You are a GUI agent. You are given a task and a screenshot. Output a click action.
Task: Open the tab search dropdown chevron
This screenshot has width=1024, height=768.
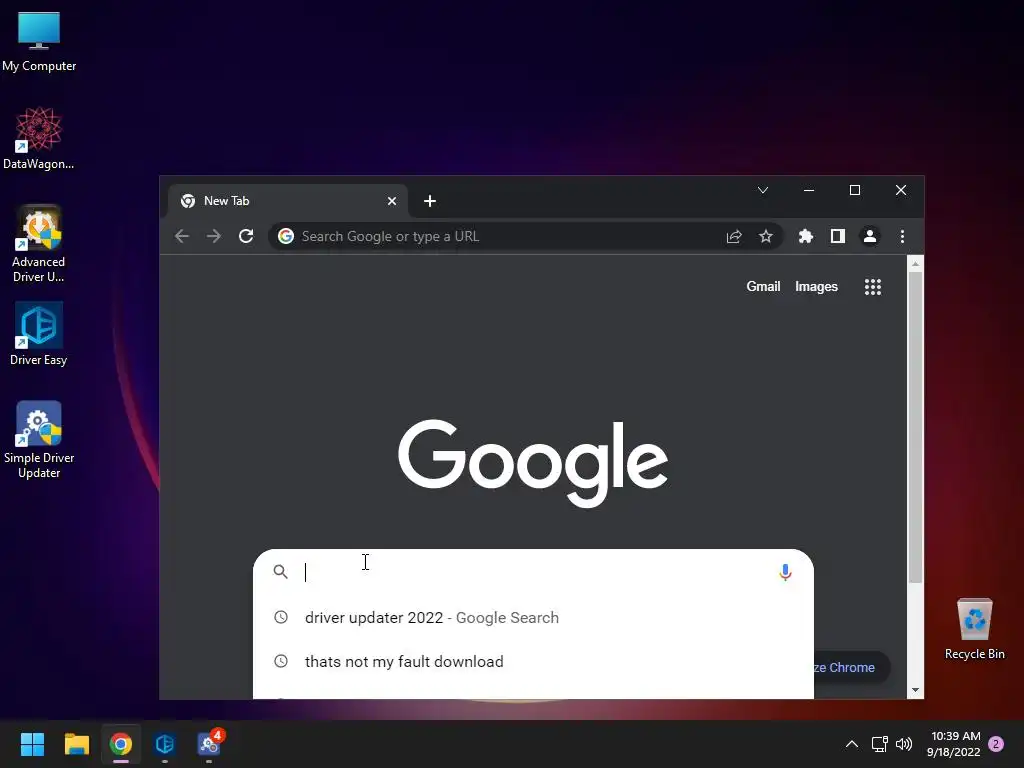[x=763, y=190]
